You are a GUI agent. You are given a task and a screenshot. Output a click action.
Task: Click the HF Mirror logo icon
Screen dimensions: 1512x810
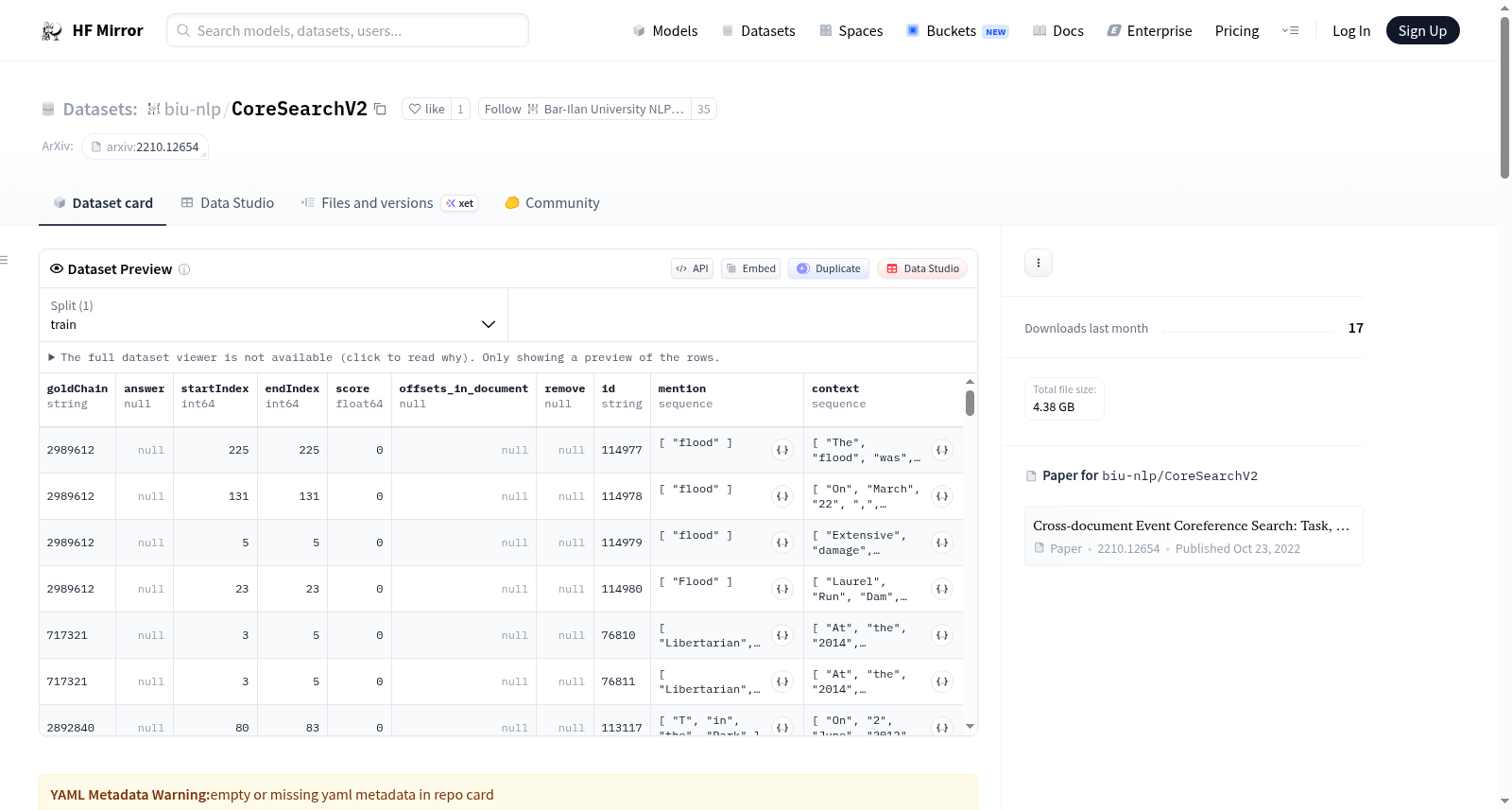[52, 31]
